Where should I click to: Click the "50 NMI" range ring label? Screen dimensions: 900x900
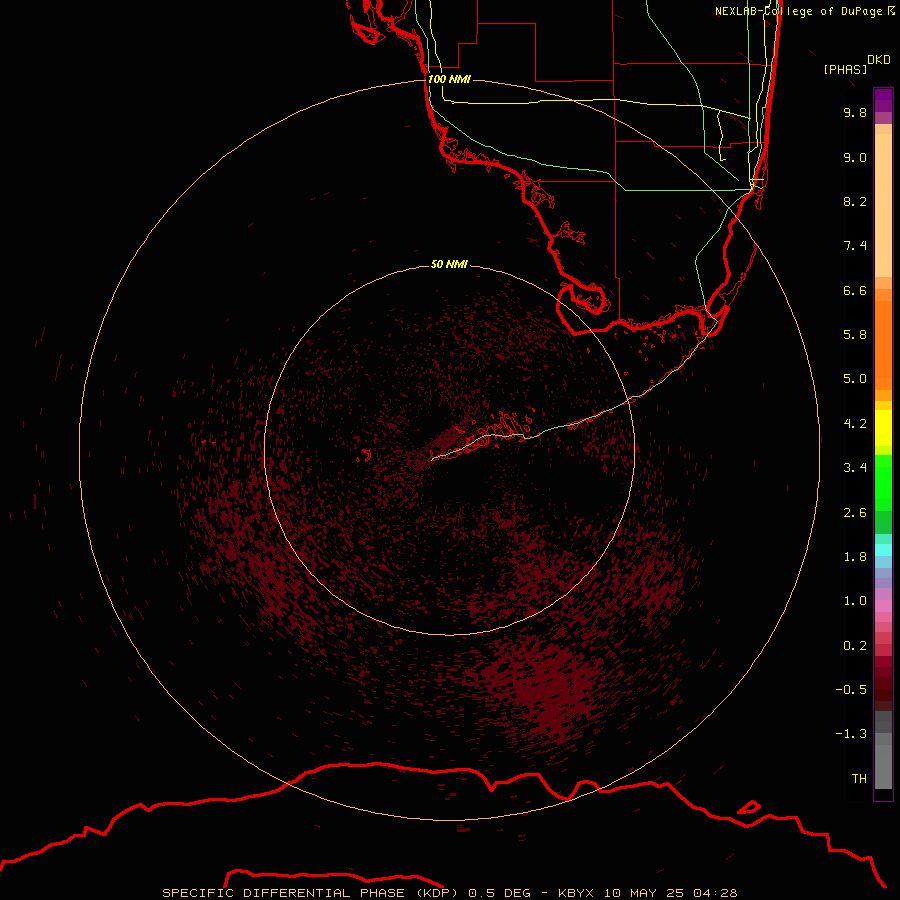(449, 264)
